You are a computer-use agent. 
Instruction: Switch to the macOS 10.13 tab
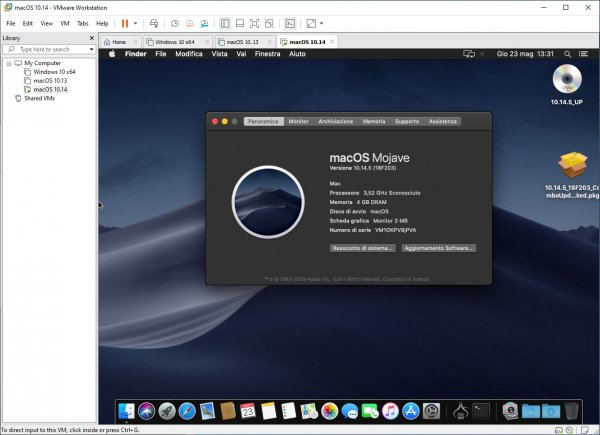click(x=245, y=42)
